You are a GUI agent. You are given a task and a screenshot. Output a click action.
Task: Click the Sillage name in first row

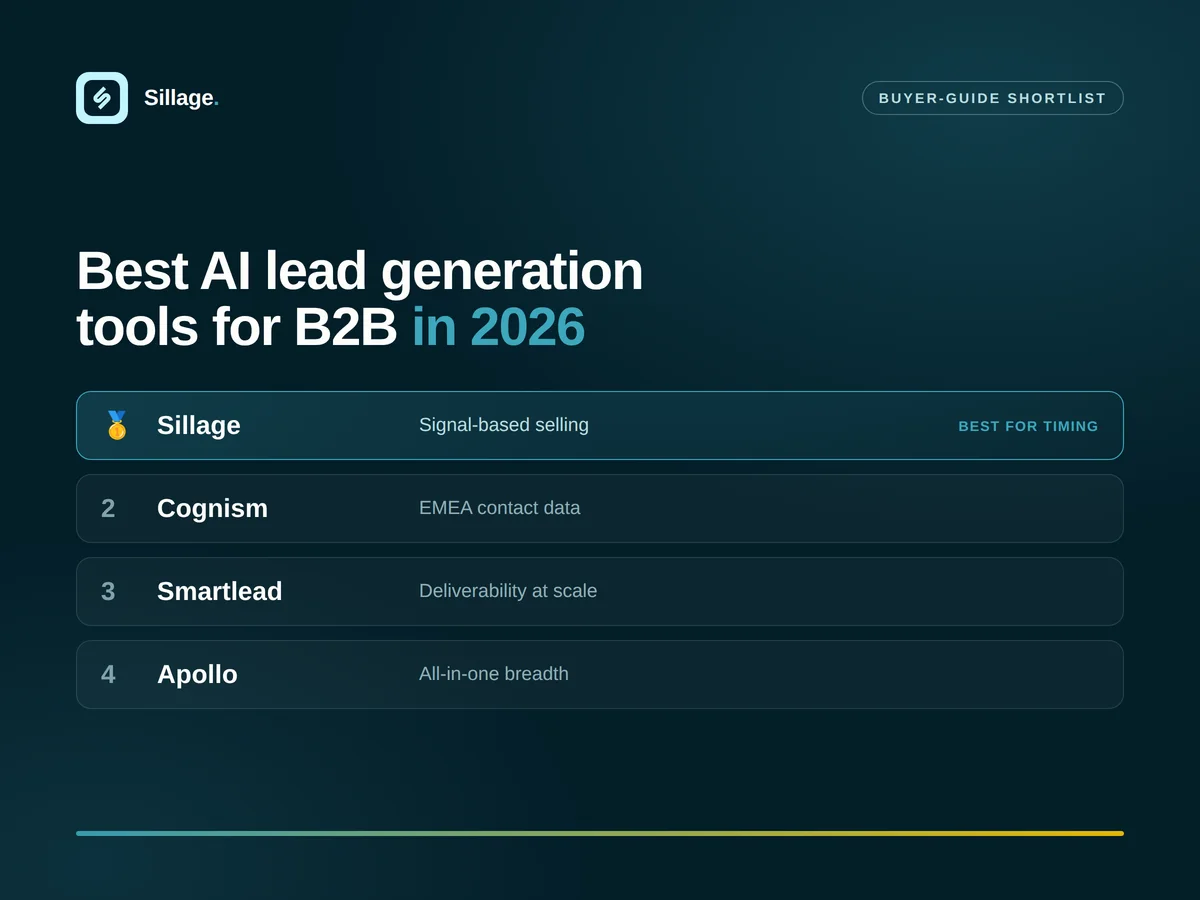click(199, 426)
